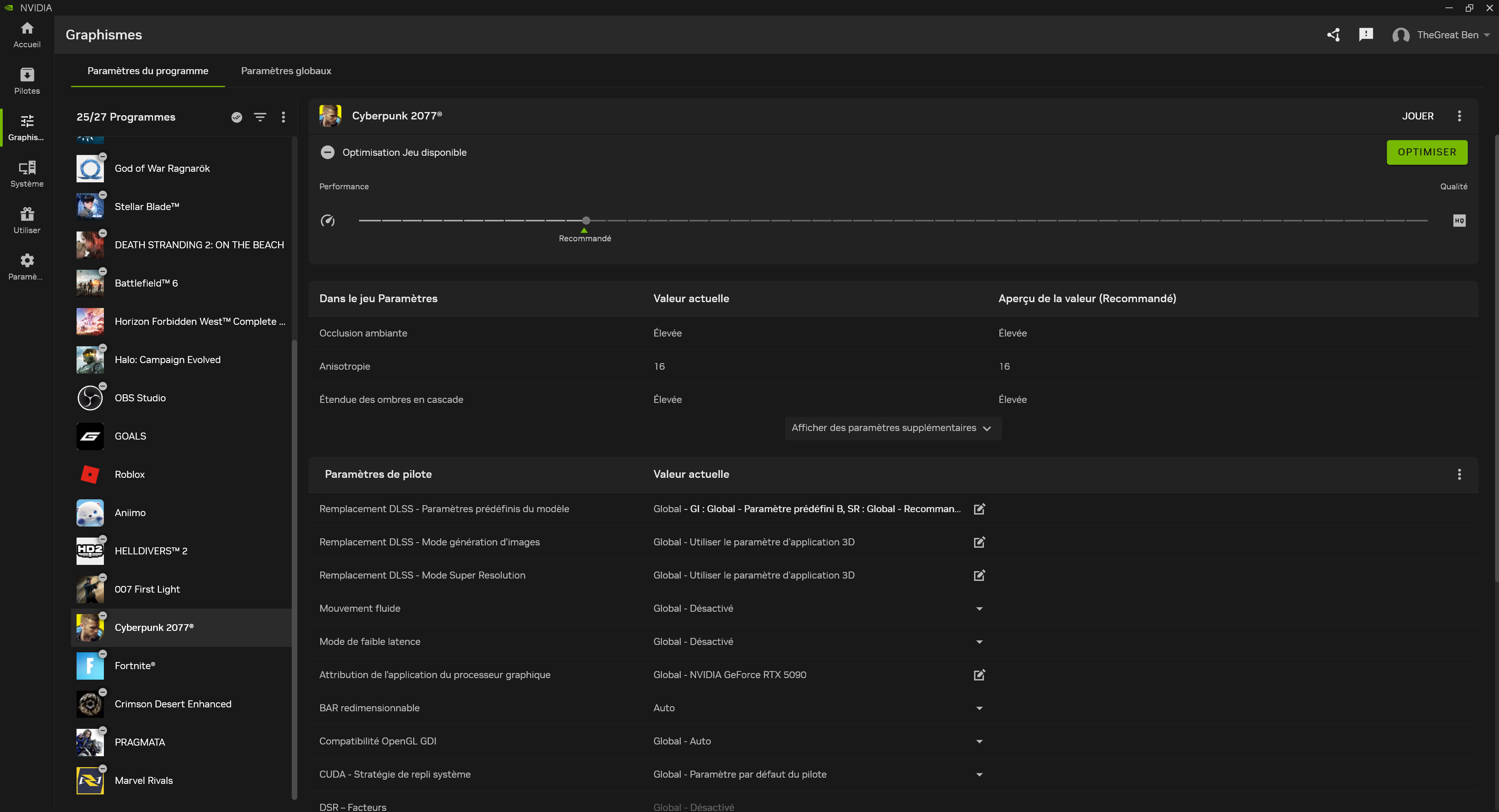Image resolution: width=1499 pixels, height=812 pixels.
Task: Open CUDA Stratégie de repli système dropdown
Action: [x=980, y=774]
